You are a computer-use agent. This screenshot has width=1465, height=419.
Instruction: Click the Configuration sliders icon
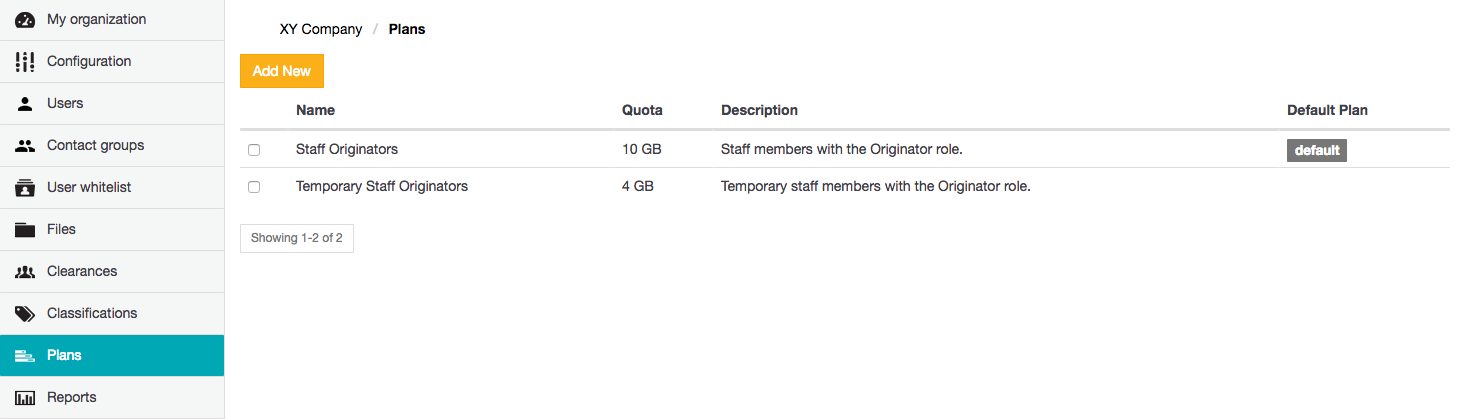(x=26, y=62)
